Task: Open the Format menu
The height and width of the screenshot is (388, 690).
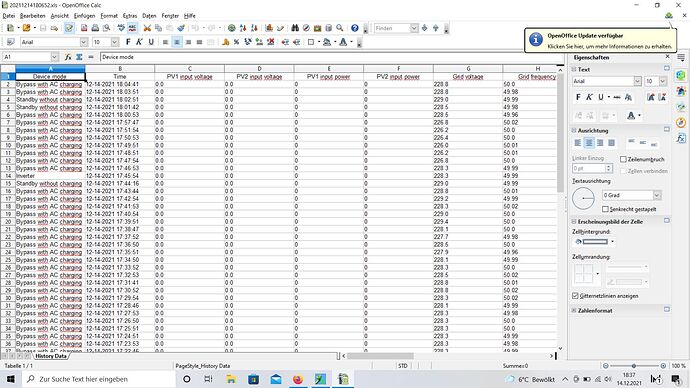Action: [109, 16]
